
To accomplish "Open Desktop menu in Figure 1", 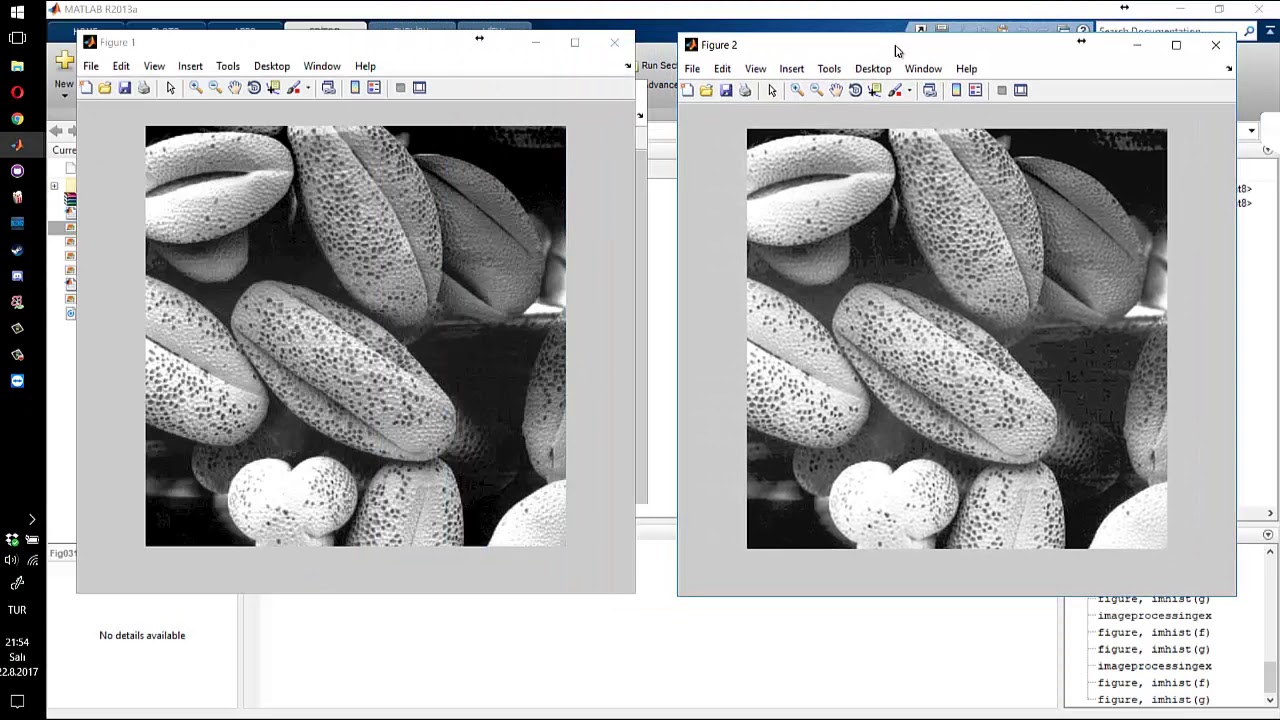I will tap(272, 66).
